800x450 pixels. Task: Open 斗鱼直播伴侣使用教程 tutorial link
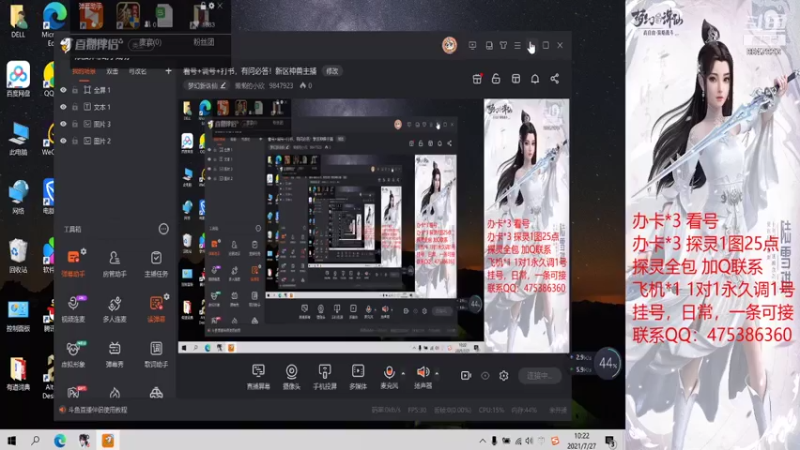pos(97,410)
